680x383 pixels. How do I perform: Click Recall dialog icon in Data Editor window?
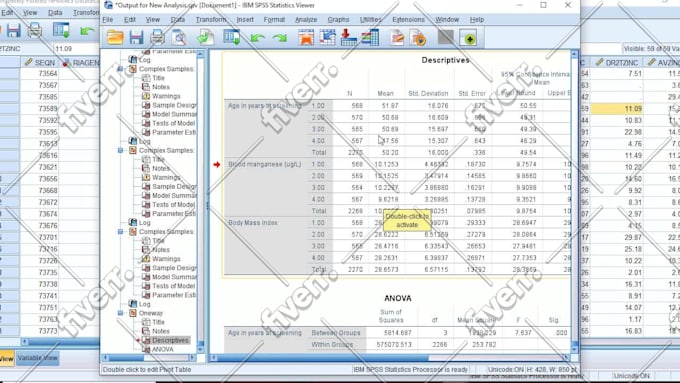(x=61, y=31)
